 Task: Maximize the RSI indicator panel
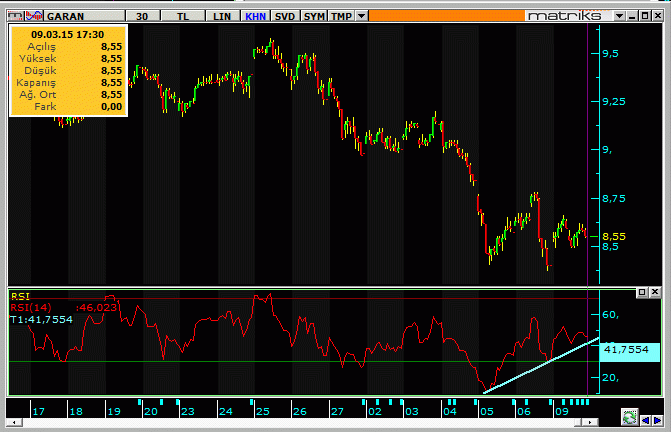pos(641,292)
